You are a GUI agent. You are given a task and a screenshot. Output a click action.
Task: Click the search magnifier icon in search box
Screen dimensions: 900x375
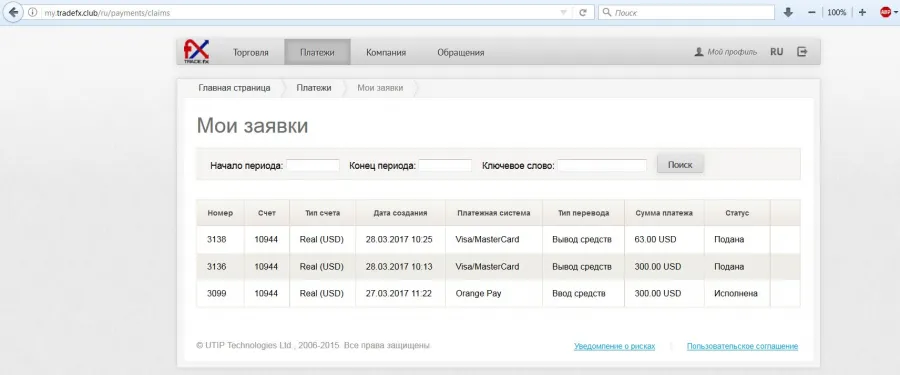tap(607, 12)
